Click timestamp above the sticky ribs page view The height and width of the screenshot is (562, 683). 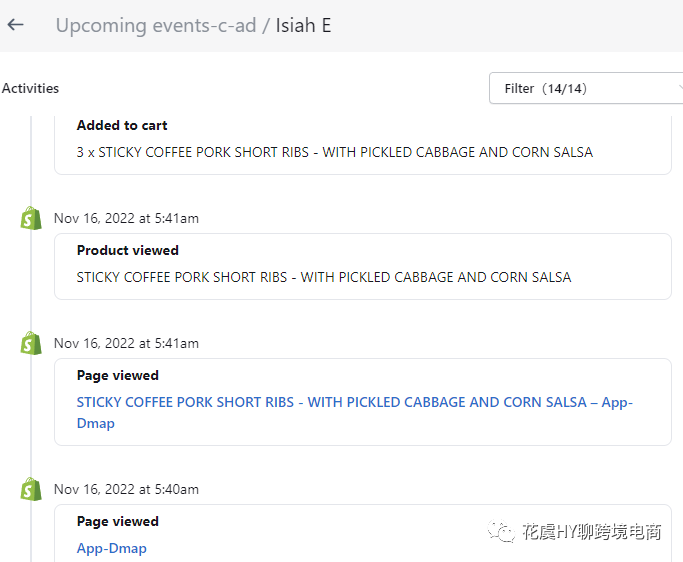tap(126, 343)
